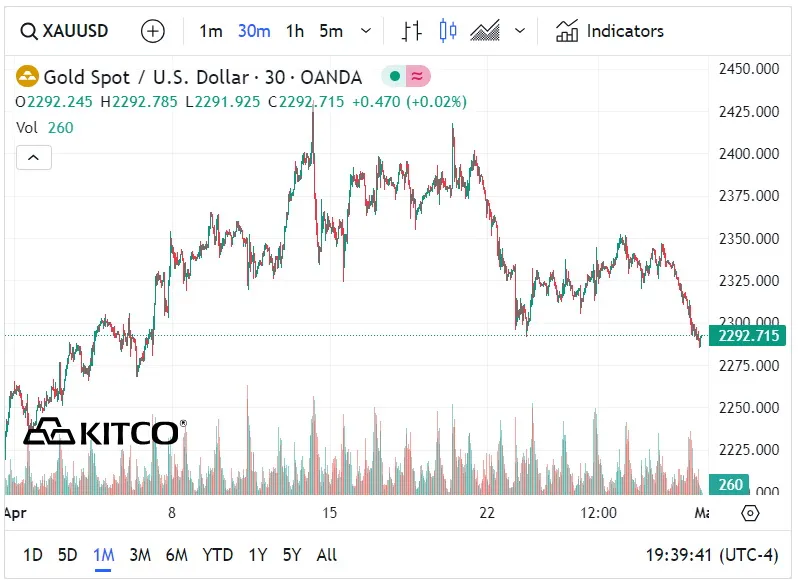Image resolution: width=798 pixels, height=586 pixels.
Task: Click the Kitco logo
Action: 101,432
